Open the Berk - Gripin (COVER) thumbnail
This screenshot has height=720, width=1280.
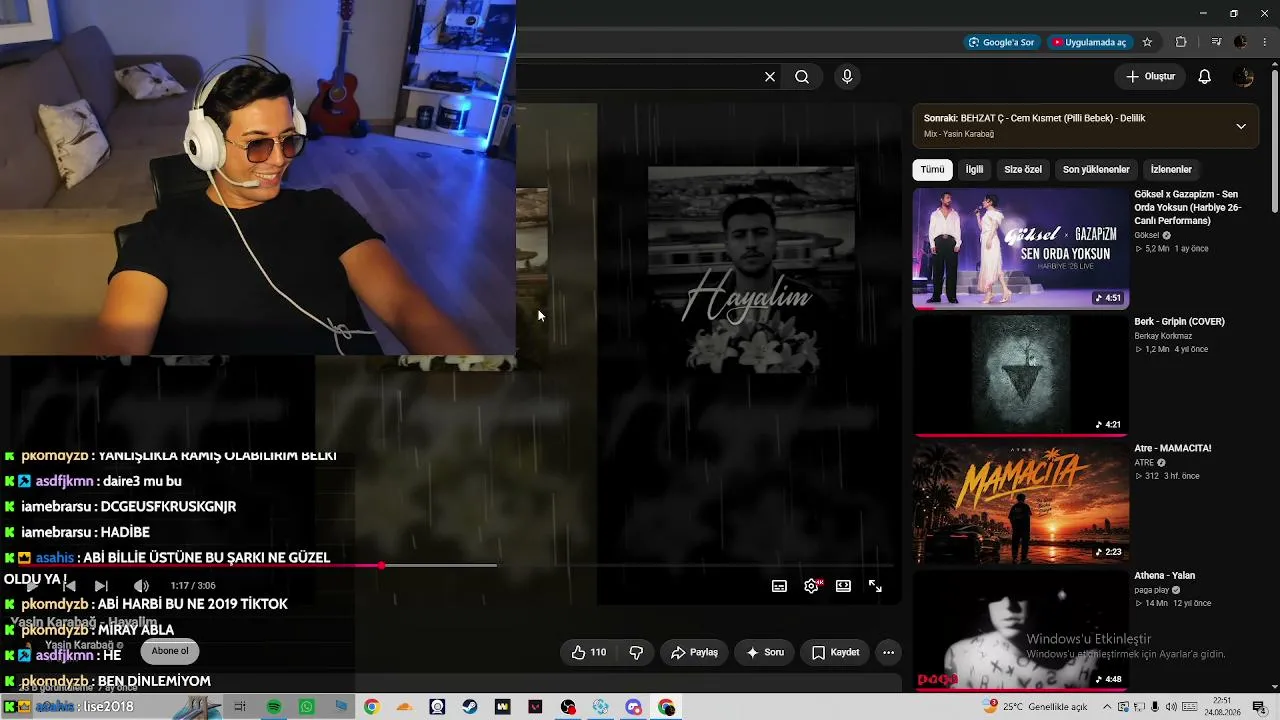[x=1020, y=376]
